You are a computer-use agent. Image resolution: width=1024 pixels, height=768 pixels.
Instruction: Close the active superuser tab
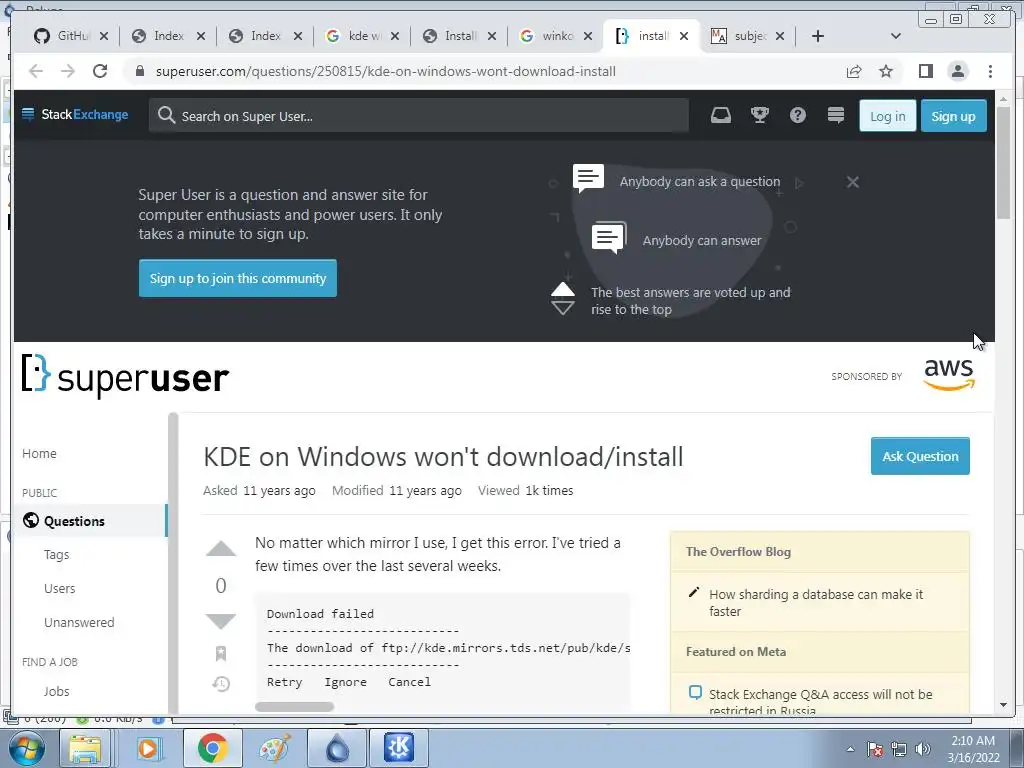tap(684, 36)
